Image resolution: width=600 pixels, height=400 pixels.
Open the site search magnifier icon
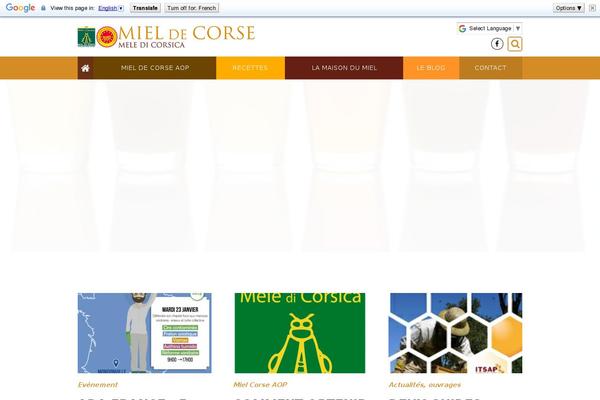coord(515,44)
